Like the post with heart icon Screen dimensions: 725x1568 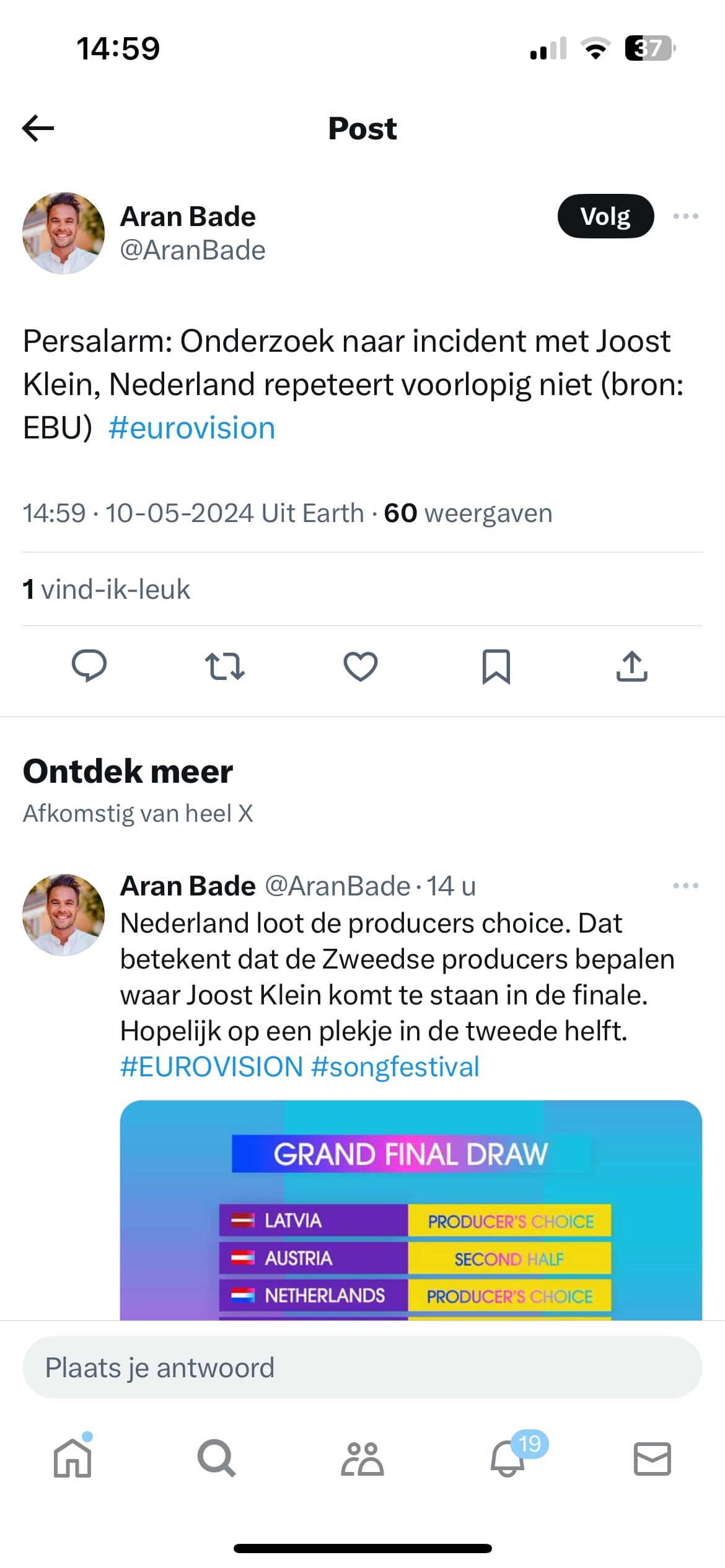tap(361, 666)
